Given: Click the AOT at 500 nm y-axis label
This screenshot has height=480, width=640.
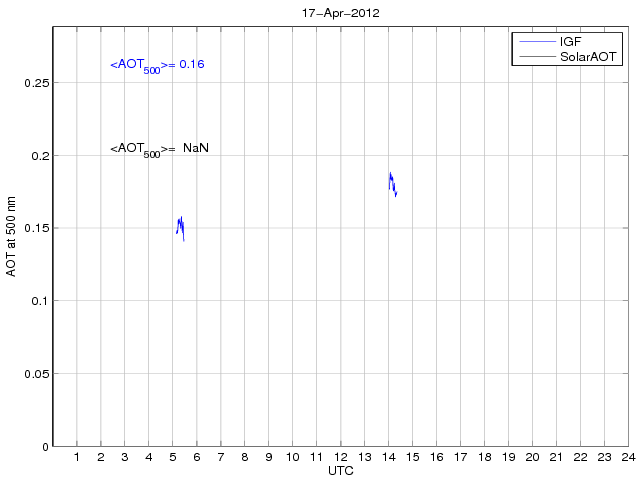Looking at the screenshot, I should pyautogui.click(x=11, y=236).
